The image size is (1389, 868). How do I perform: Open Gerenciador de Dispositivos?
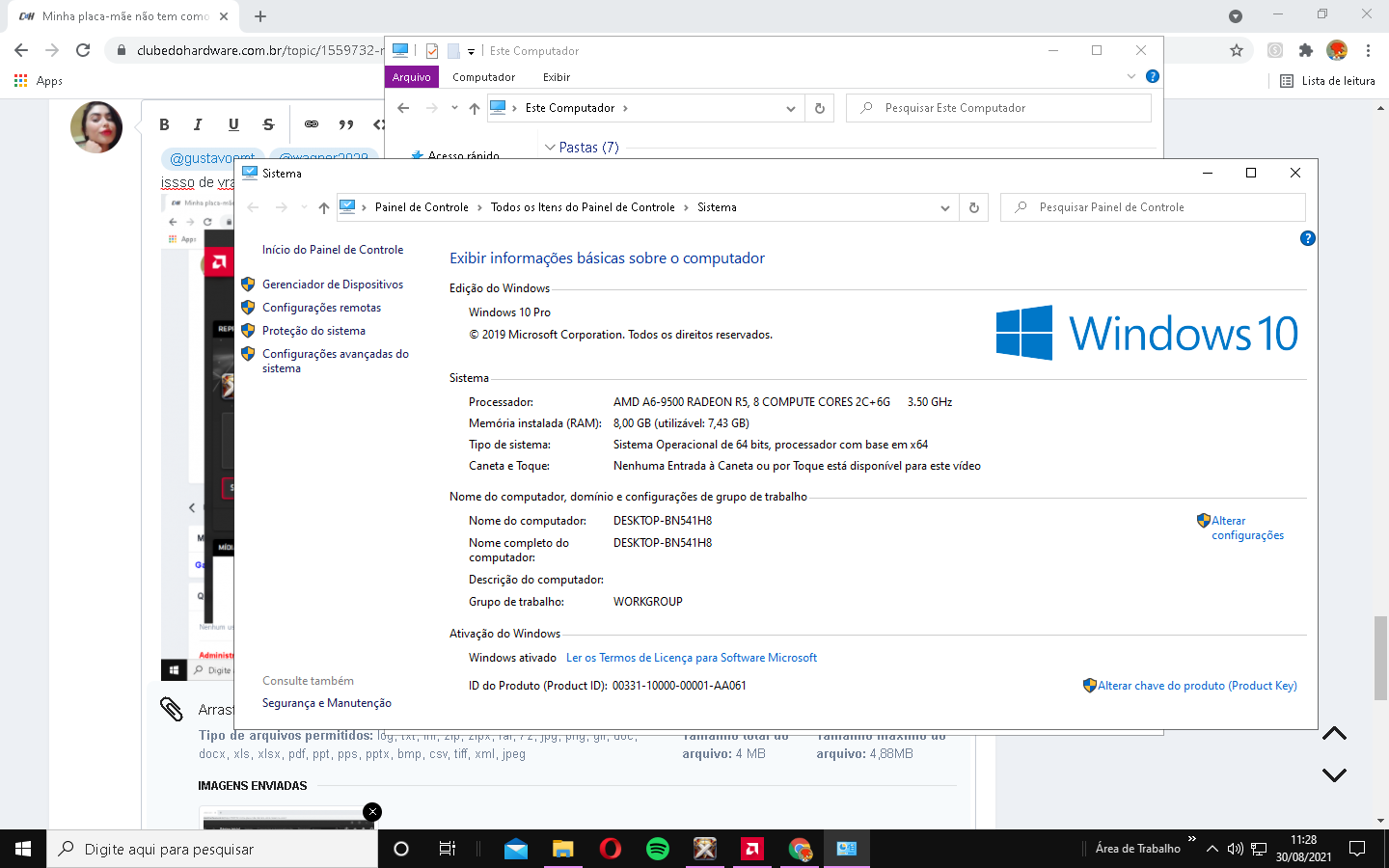(333, 285)
